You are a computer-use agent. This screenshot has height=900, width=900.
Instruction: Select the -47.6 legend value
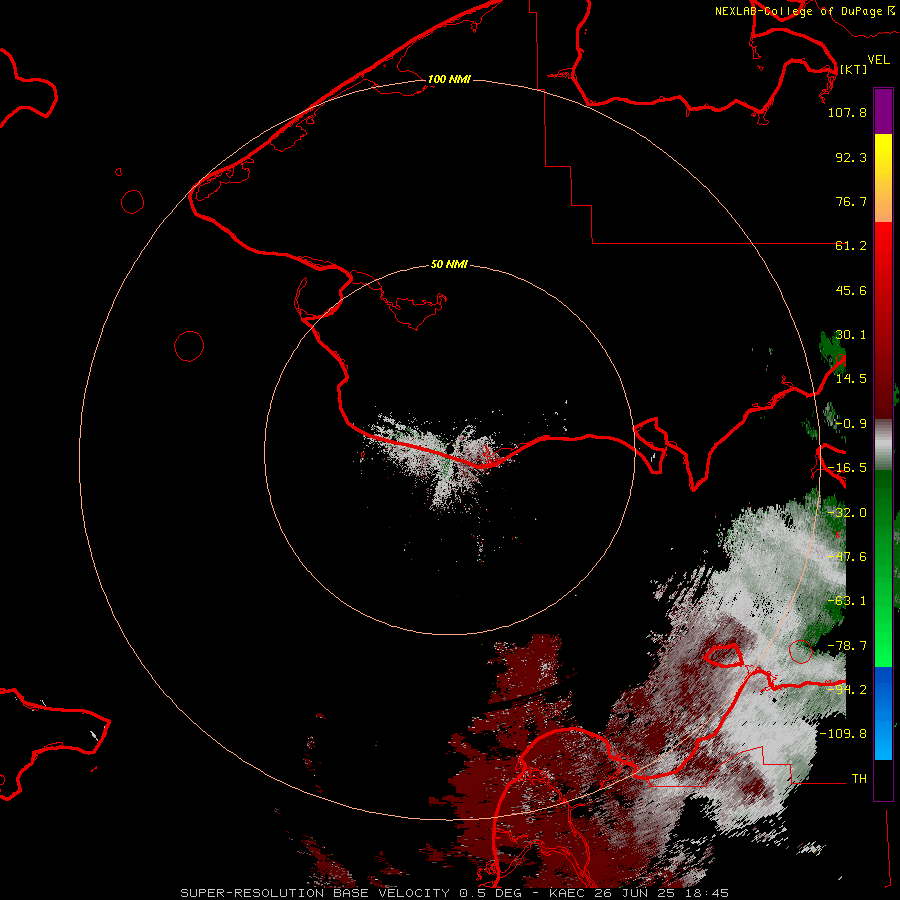click(847, 557)
